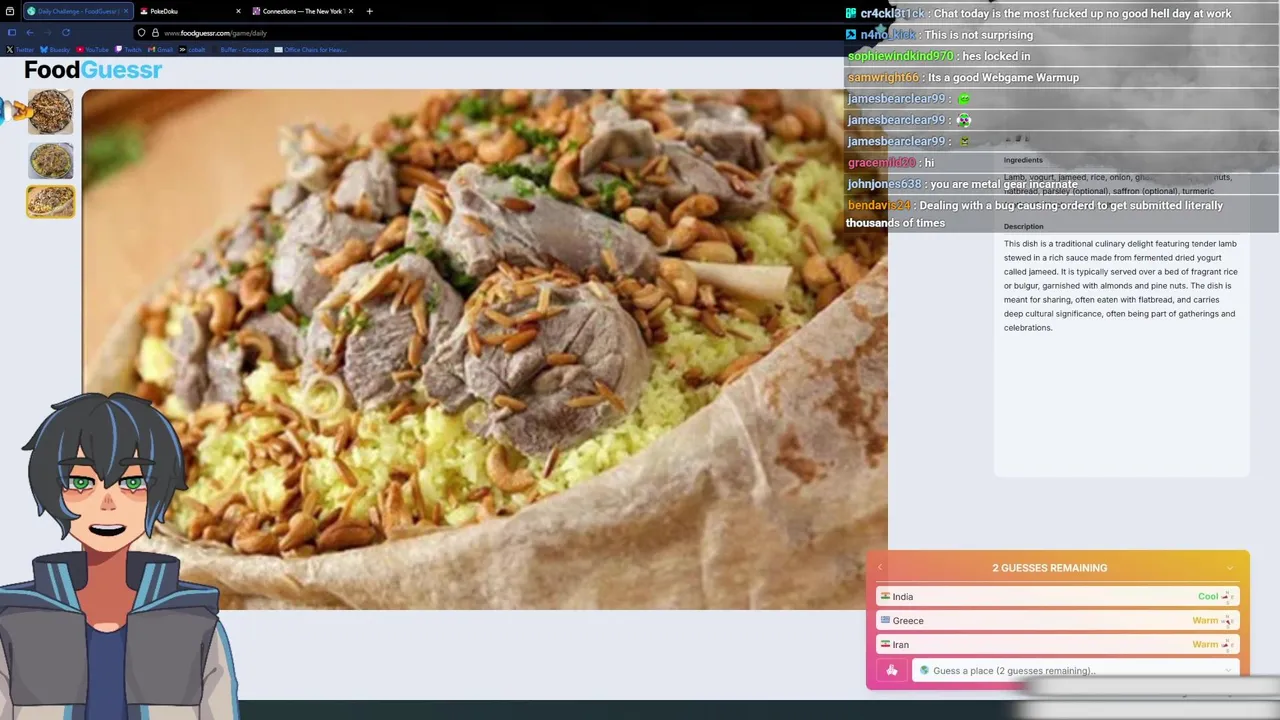Click the India flag icon
This screenshot has width=1280, height=720.
885,596
